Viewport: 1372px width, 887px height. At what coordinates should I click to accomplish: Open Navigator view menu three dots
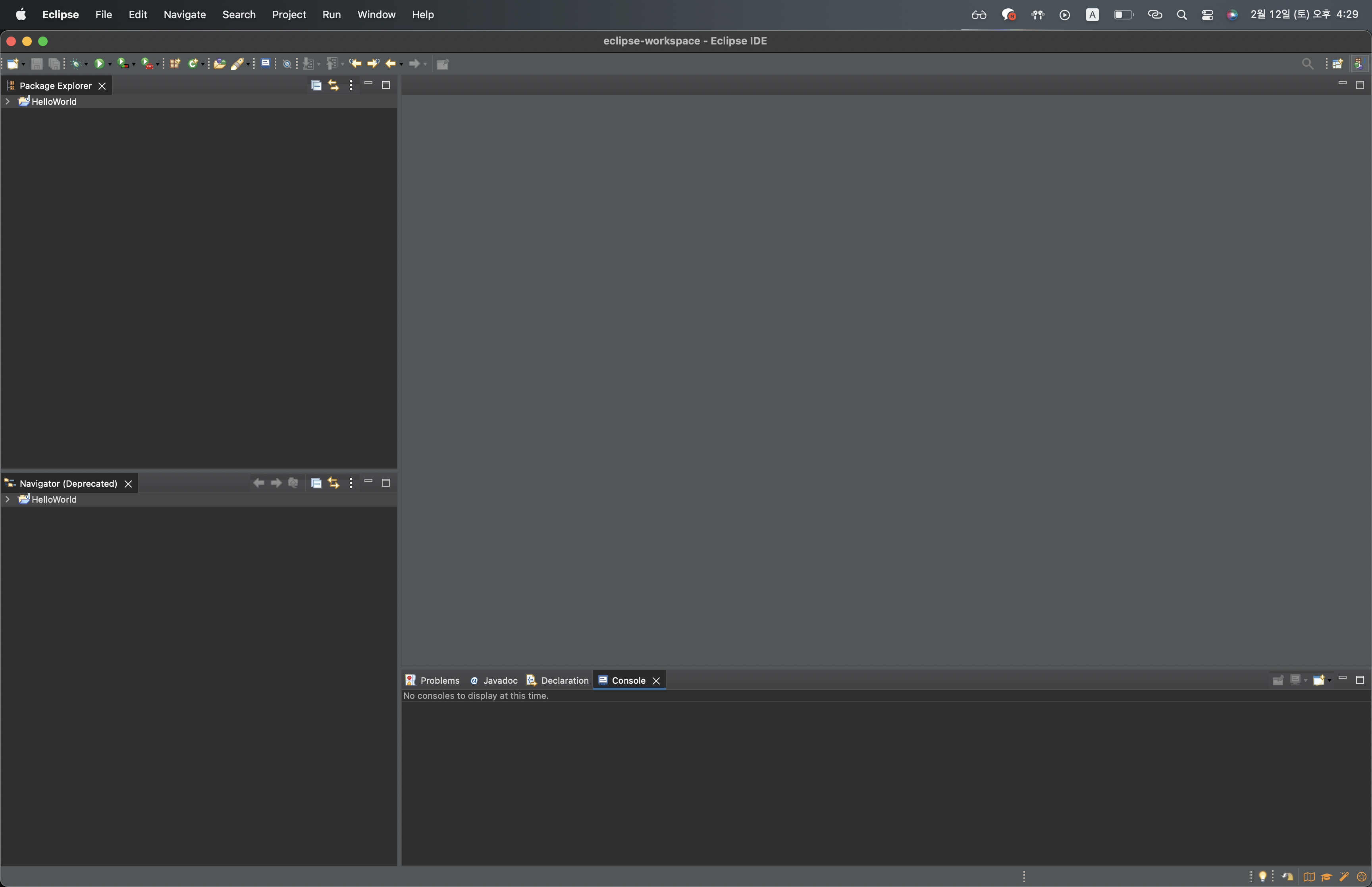[x=351, y=483]
